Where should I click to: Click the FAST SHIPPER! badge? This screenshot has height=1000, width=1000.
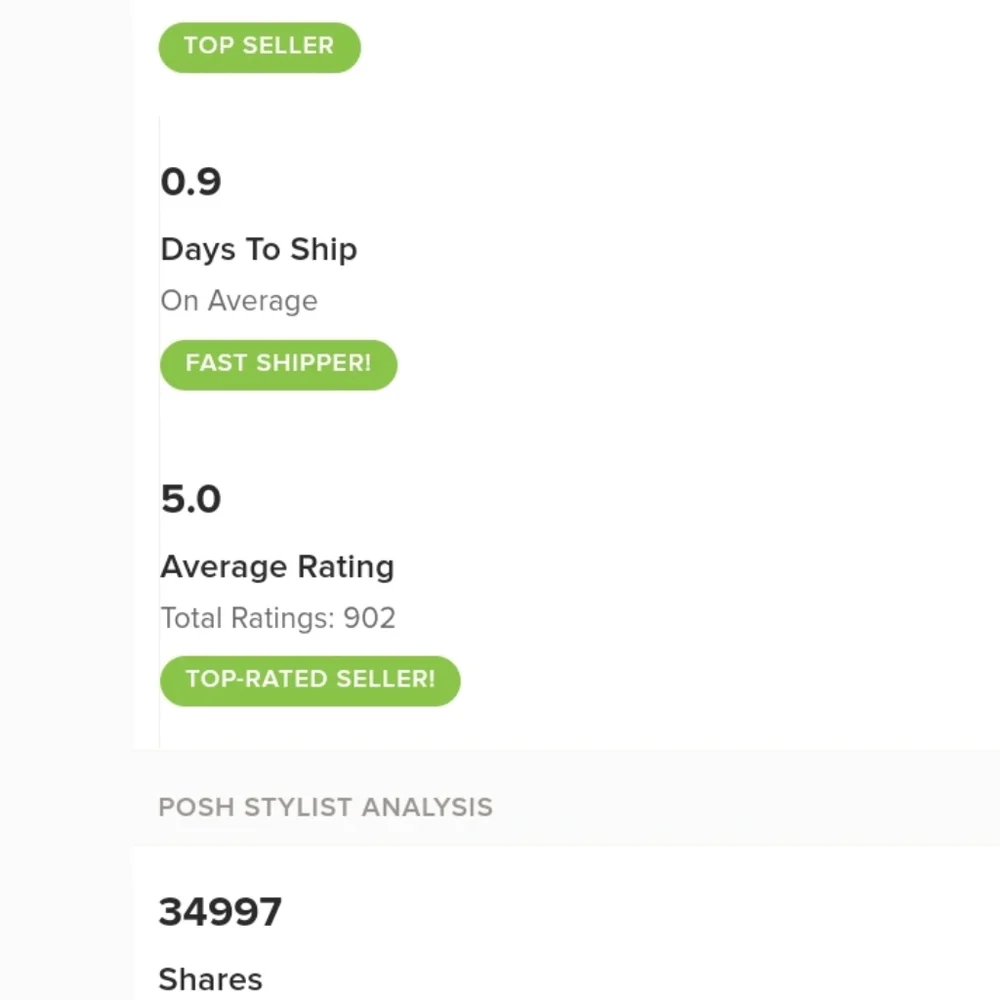(x=278, y=364)
